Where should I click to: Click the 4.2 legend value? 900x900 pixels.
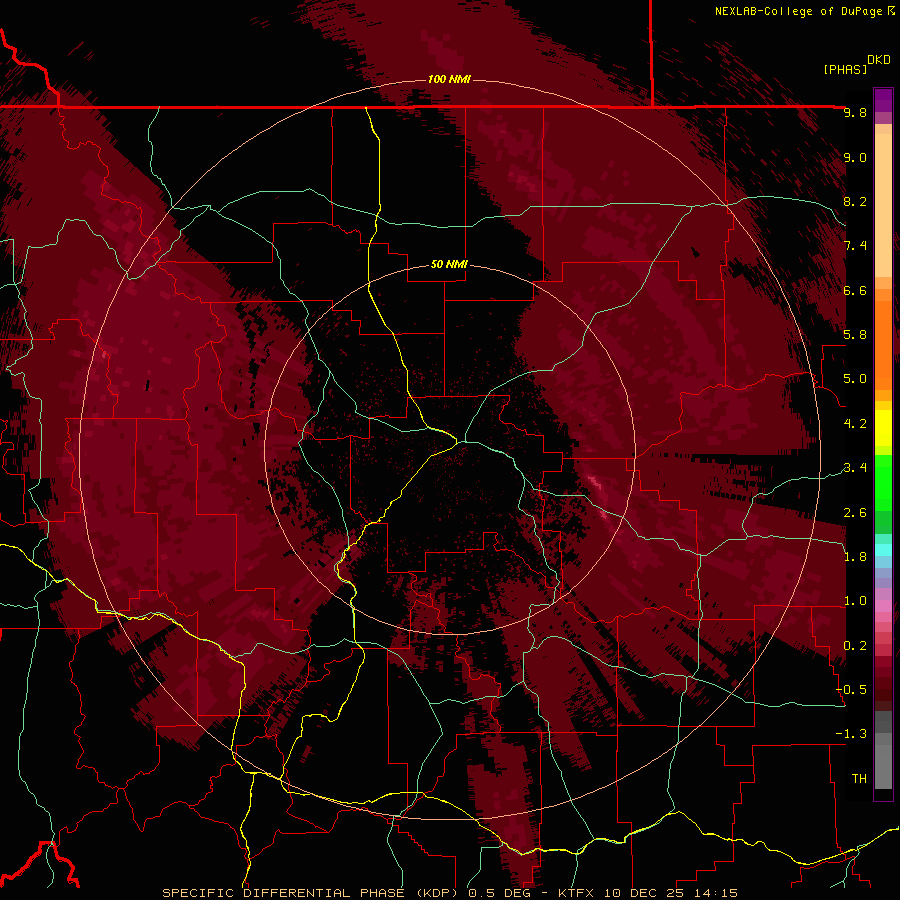855,424
